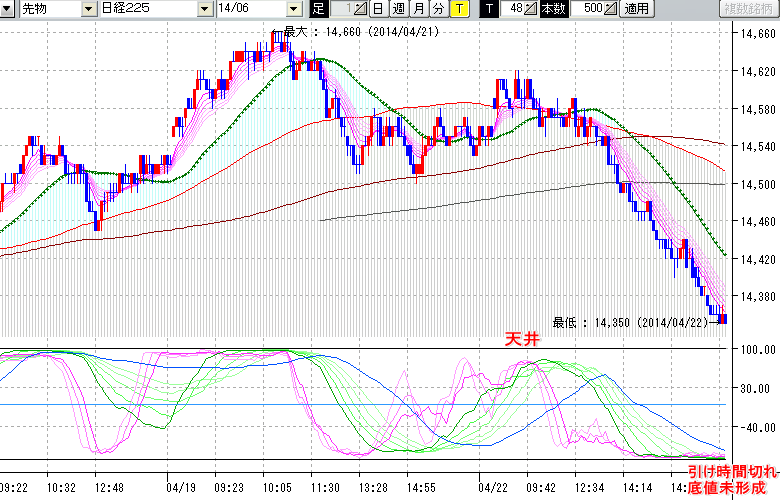Viewport: 780px width, 500px height.
Task: Toggle the yellow T tick button
Action: (459, 9)
